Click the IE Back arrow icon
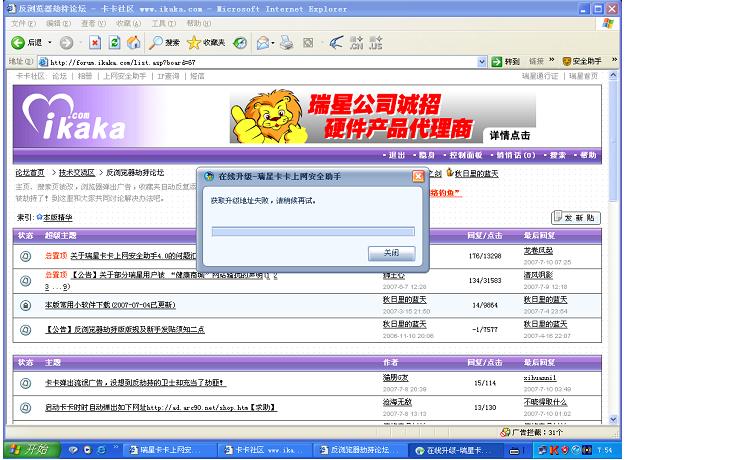The width and height of the screenshot is (742, 460). coord(18,43)
